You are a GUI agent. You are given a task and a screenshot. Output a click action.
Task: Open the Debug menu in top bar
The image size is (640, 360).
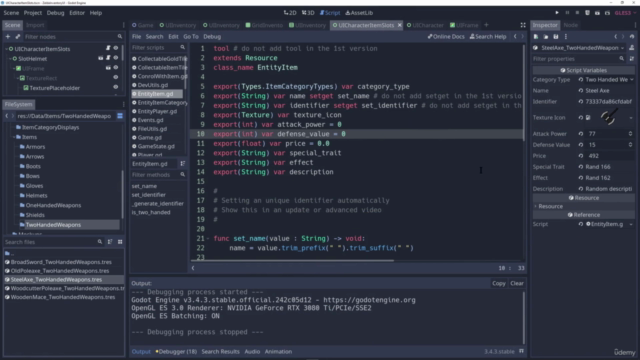coord(56,13)
